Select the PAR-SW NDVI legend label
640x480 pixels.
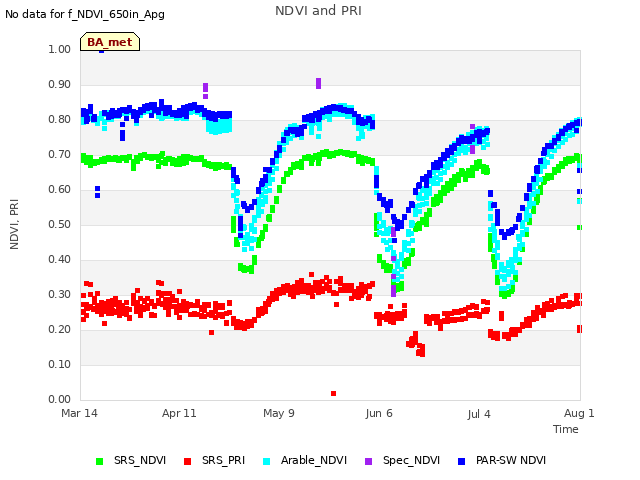tap(511, 460)
